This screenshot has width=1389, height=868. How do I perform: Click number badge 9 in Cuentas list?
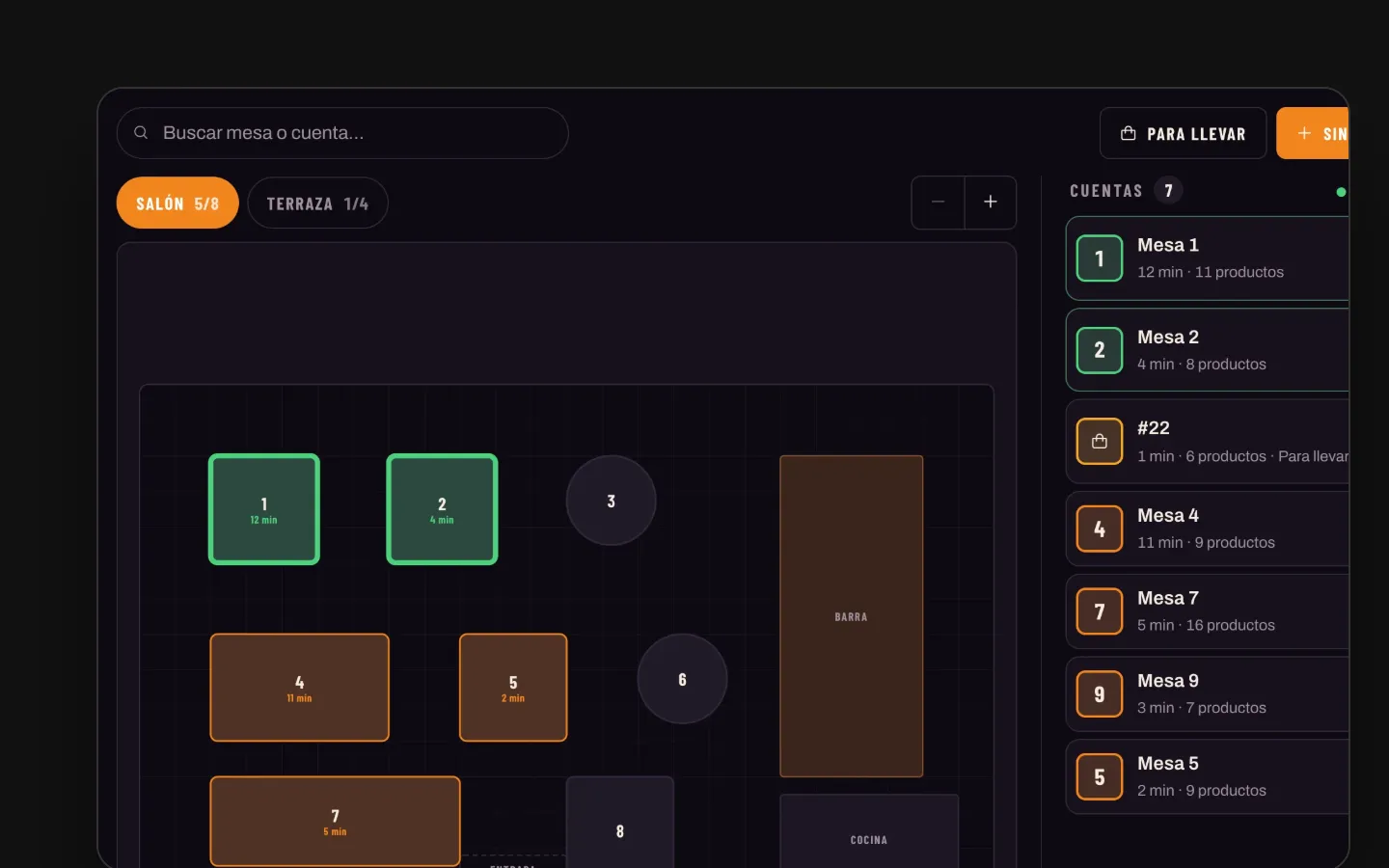coord(1100,694)
